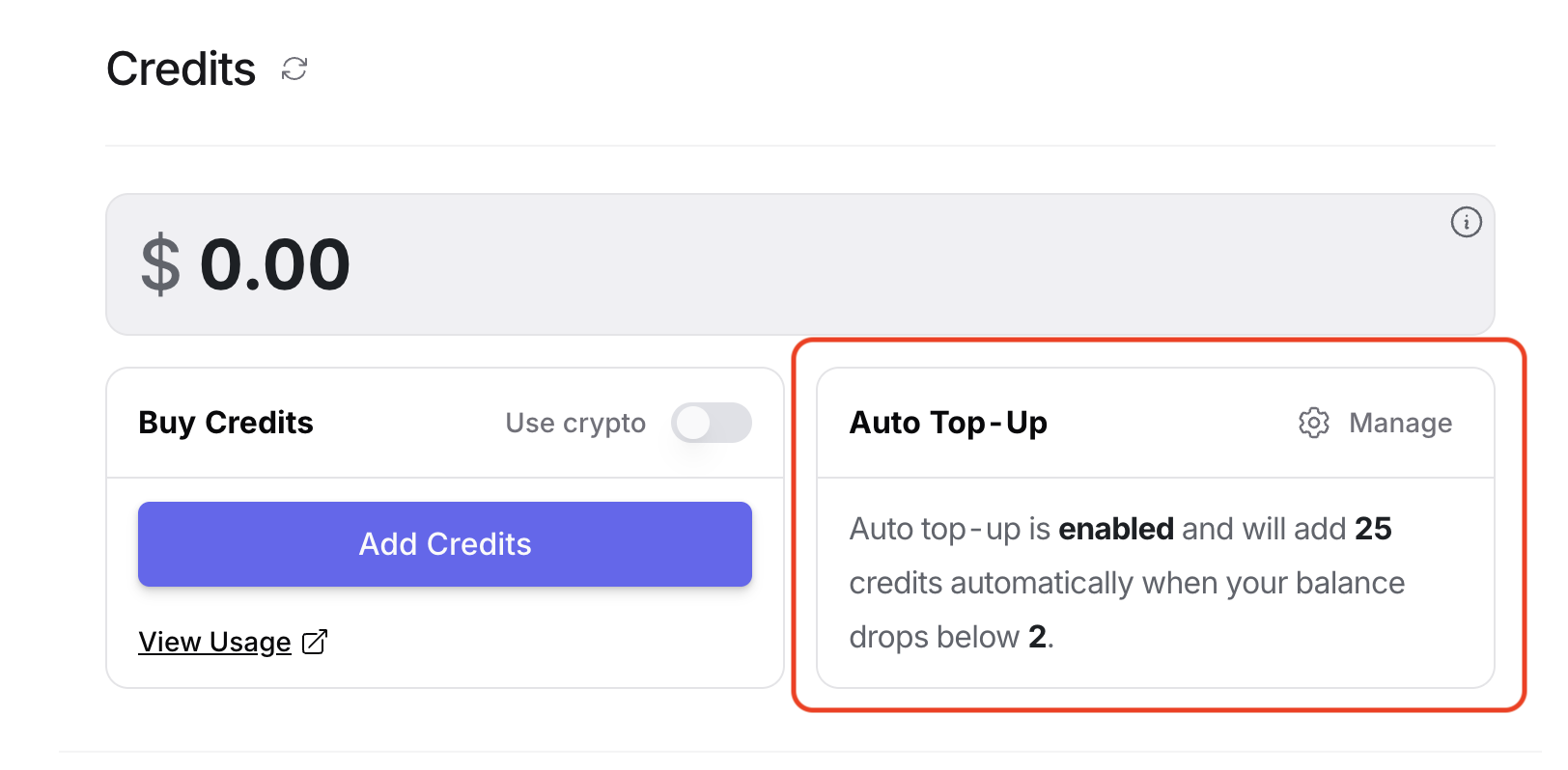Click the text 'credits automatically when your balance'
The height and width of the screenshot is (770, 1568).
click(1127, 583)
